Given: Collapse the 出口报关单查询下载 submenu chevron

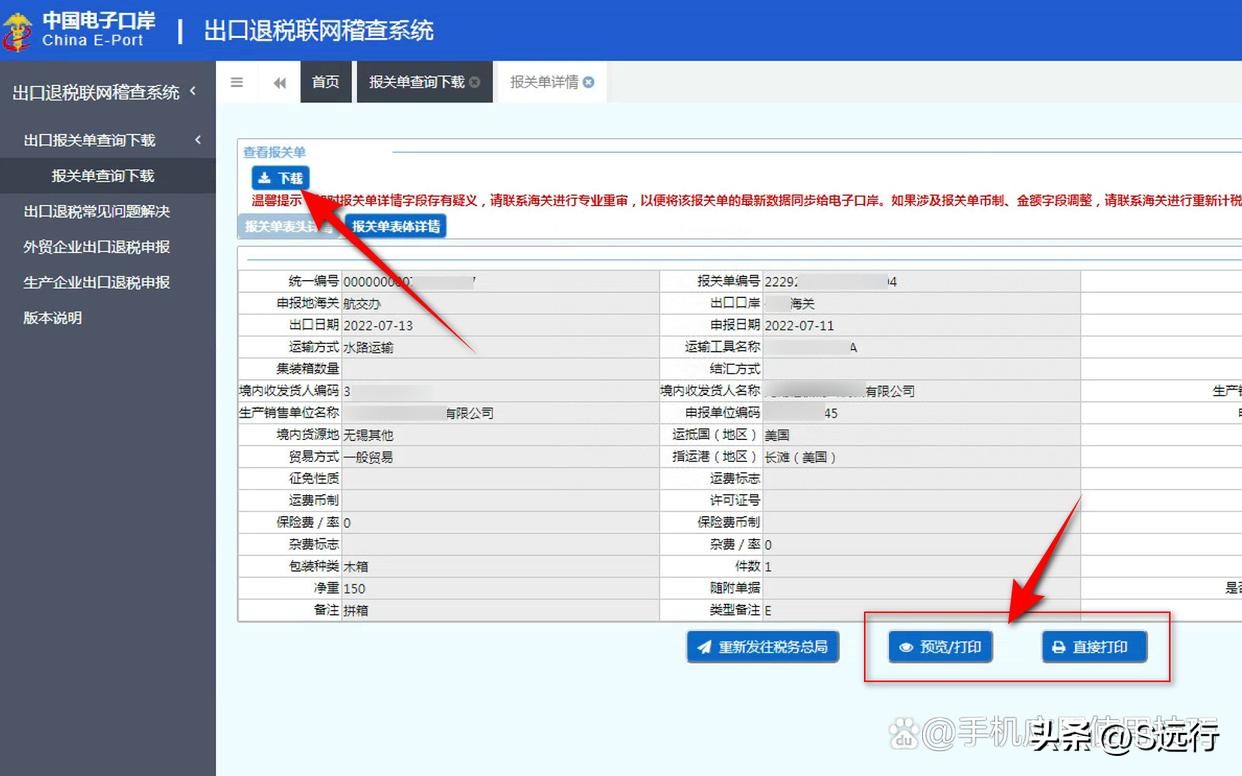Looking at the screenshot, I should 198,140.
